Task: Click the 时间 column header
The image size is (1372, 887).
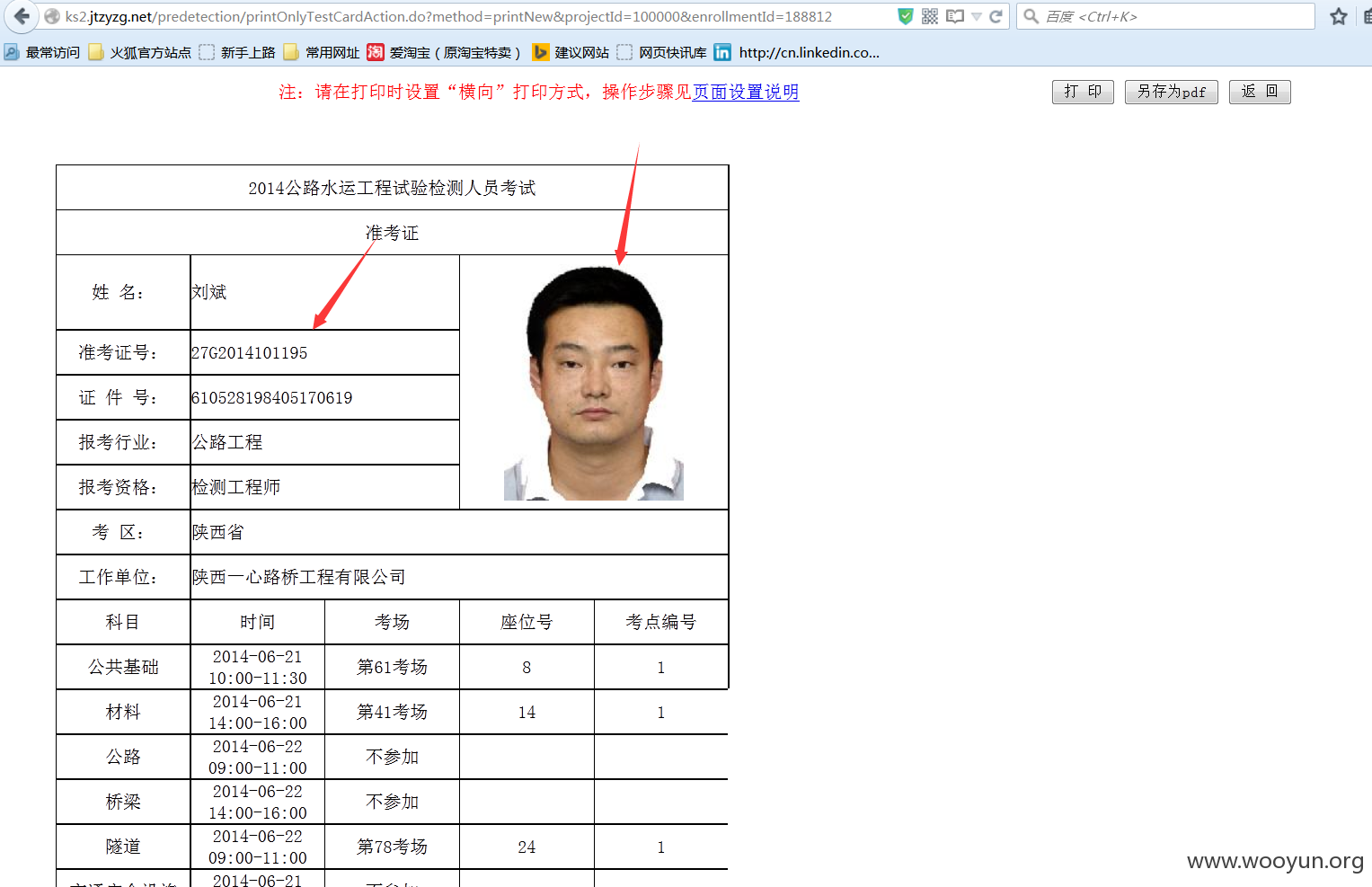Action: 258,622
